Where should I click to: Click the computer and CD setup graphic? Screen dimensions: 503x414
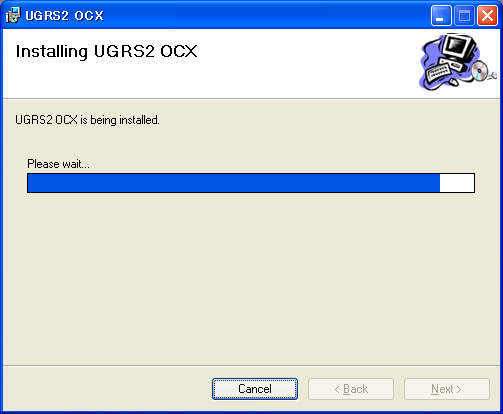tap(458, 62)
